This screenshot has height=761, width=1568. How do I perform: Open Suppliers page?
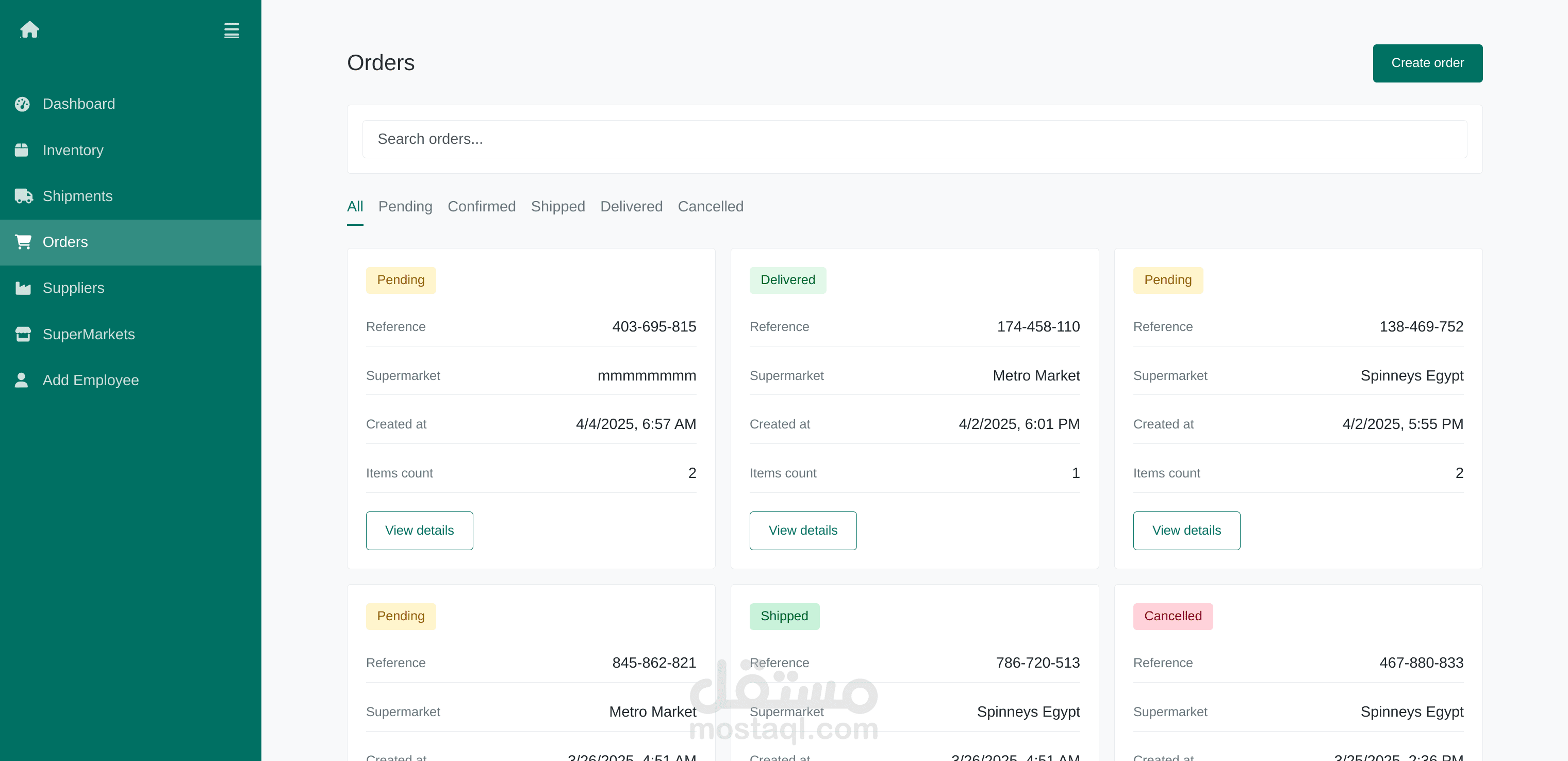(x=130, y=288)
